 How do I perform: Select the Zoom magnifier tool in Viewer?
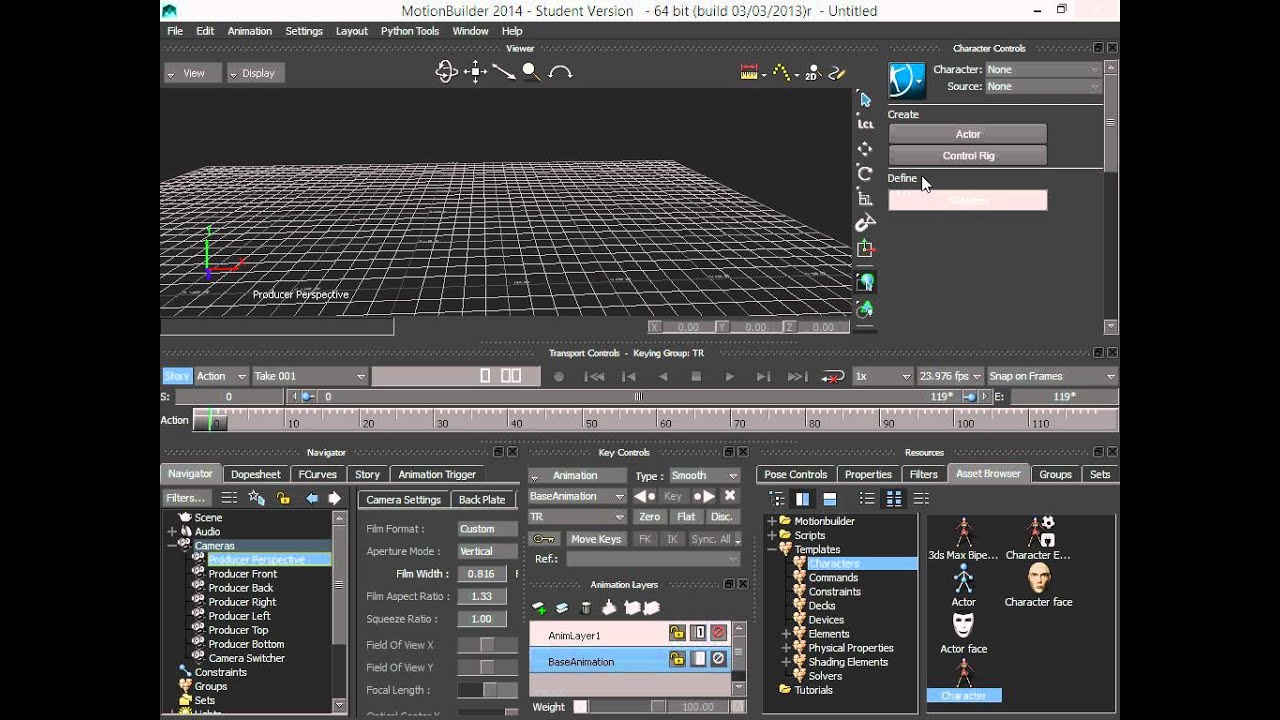pos(531,71)
